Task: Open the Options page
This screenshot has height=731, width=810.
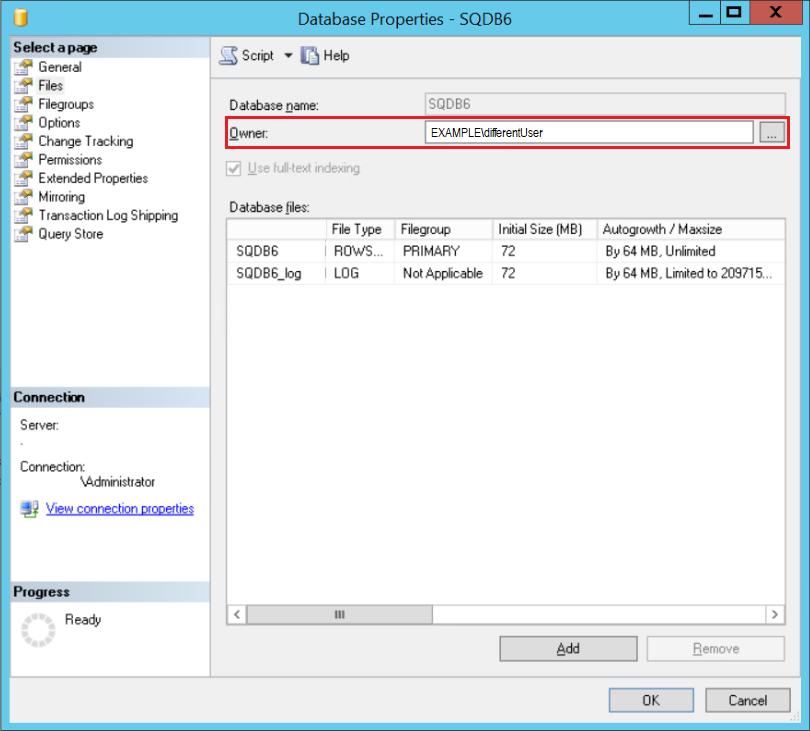Action: [59, 123]
